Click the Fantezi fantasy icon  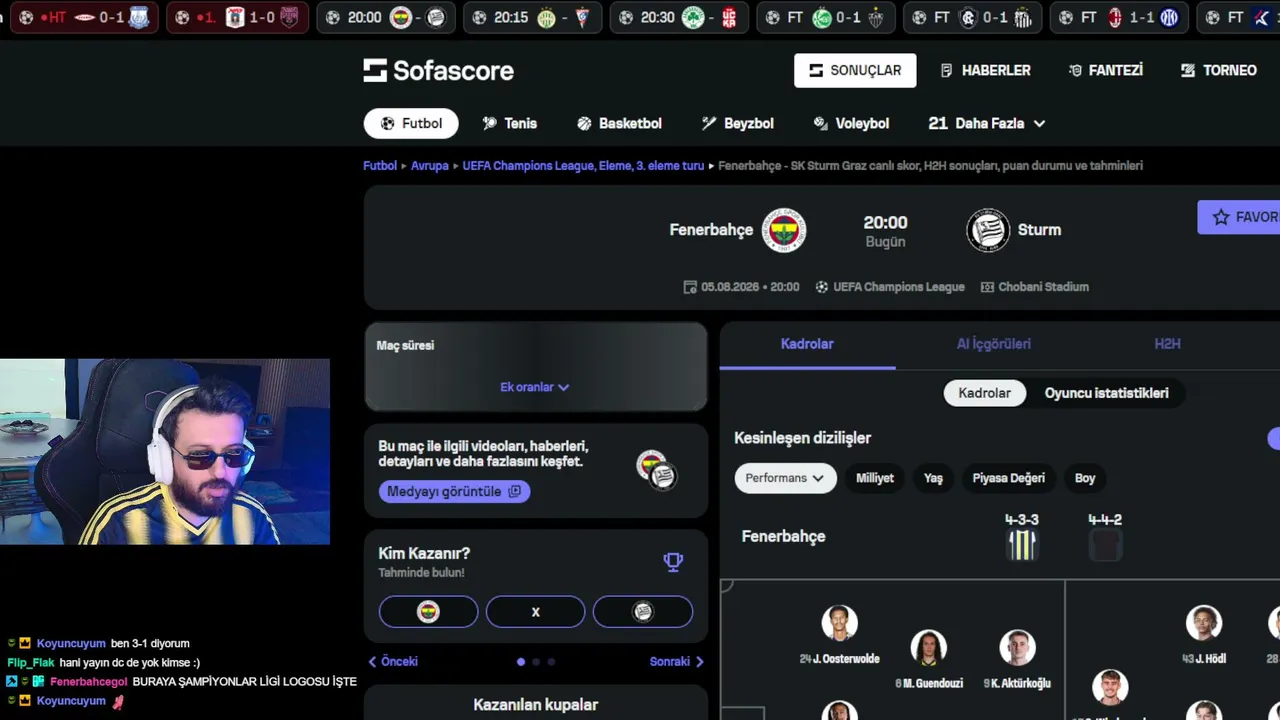1075,70
